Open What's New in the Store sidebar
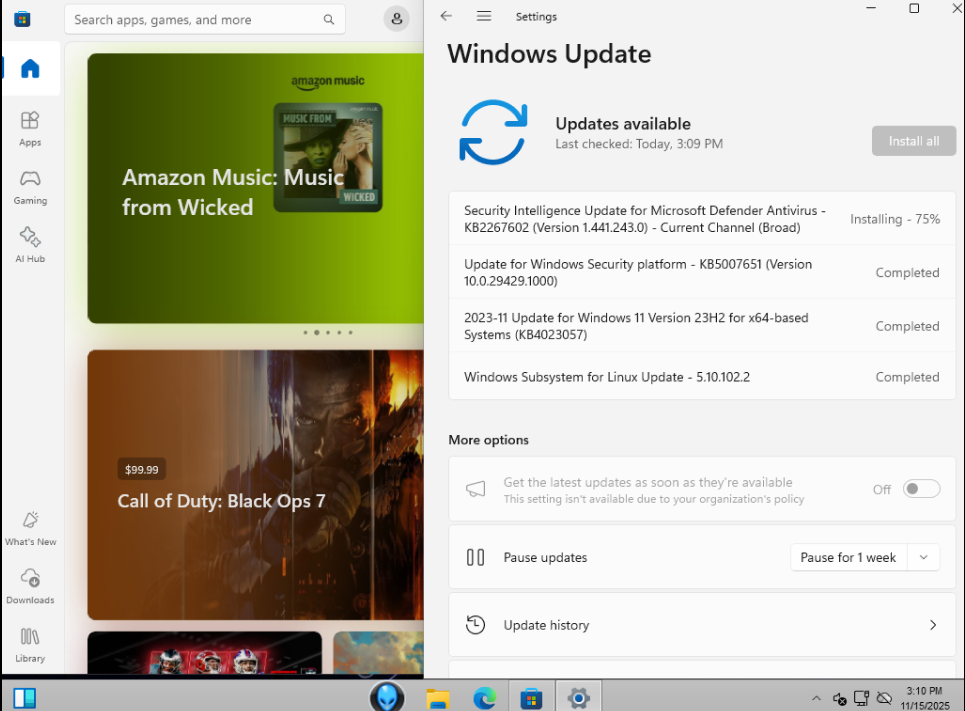The width and height of the screenshot is (965, 711). click(x=30, y=528)
